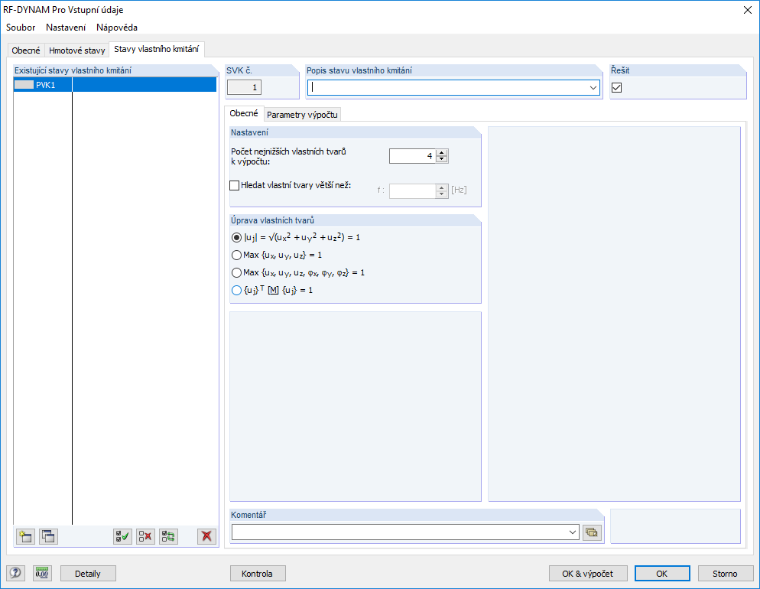Select Max {ux, uy, uz, φx, φy, φz} = 1 option
Image resolution: width=760 pixels, height=589 pixels.
click(x=236, y=272)
